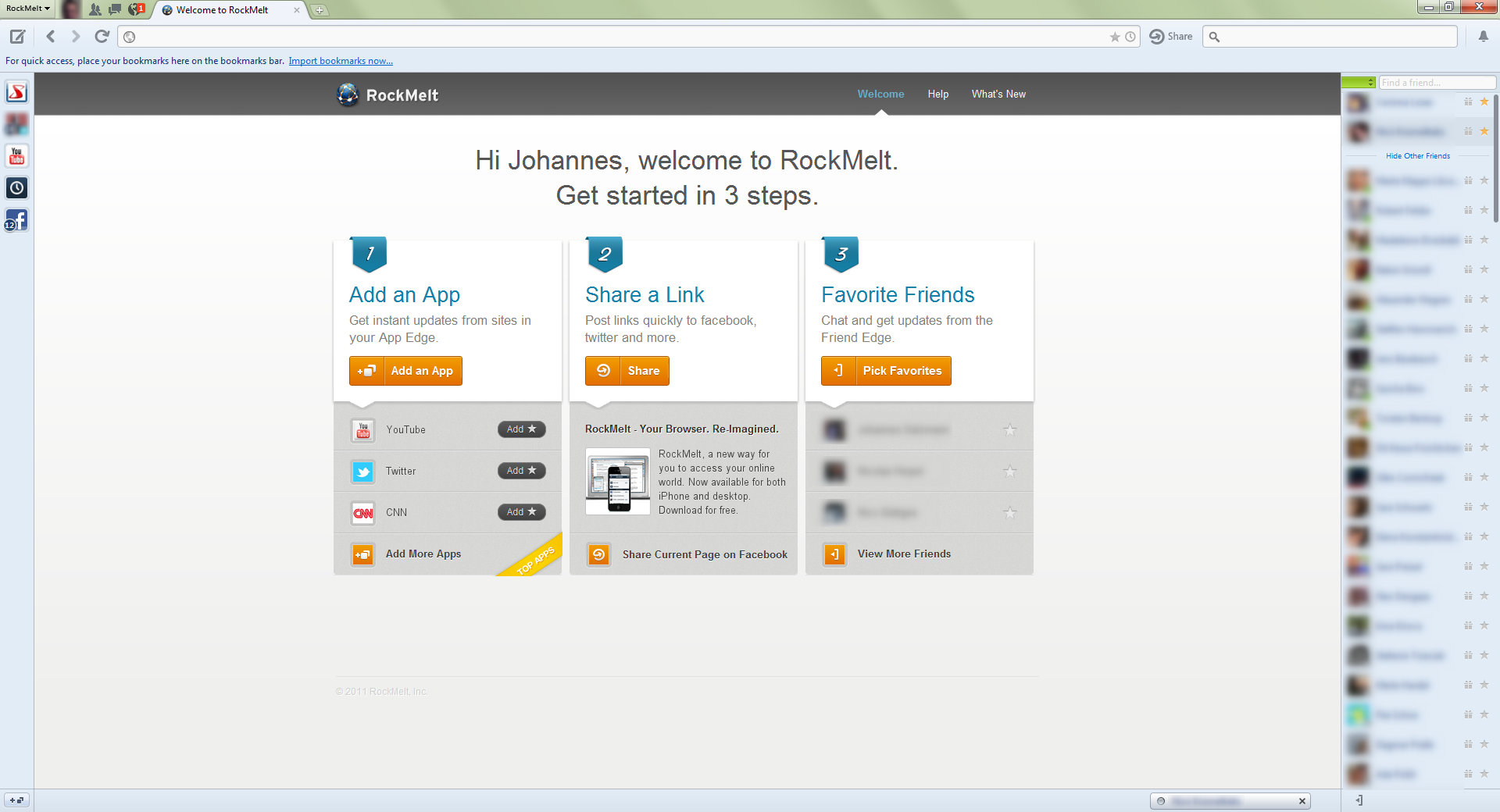Click the view-later clock icon in address bar

coord(1130,37)
